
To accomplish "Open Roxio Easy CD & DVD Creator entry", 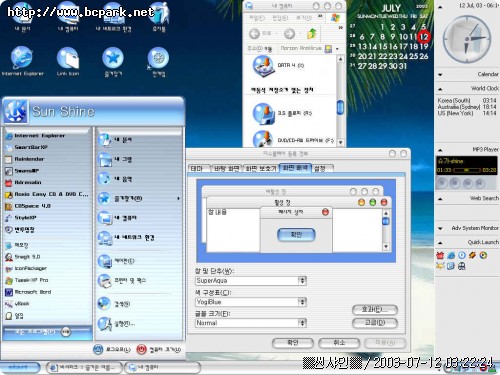I will click(47, 194).
